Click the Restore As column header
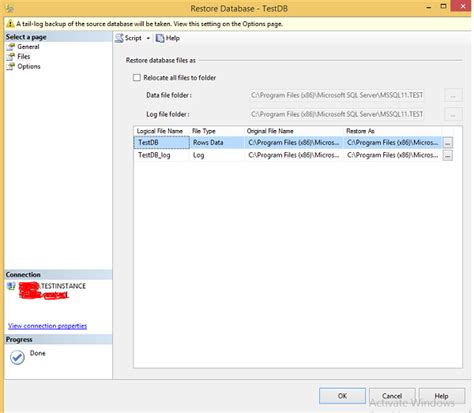 click(x=393, y=131)
